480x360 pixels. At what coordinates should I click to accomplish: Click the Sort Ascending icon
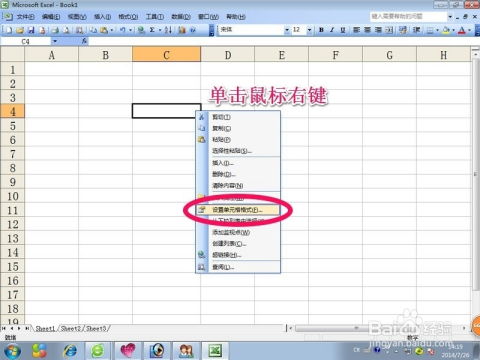168,30
